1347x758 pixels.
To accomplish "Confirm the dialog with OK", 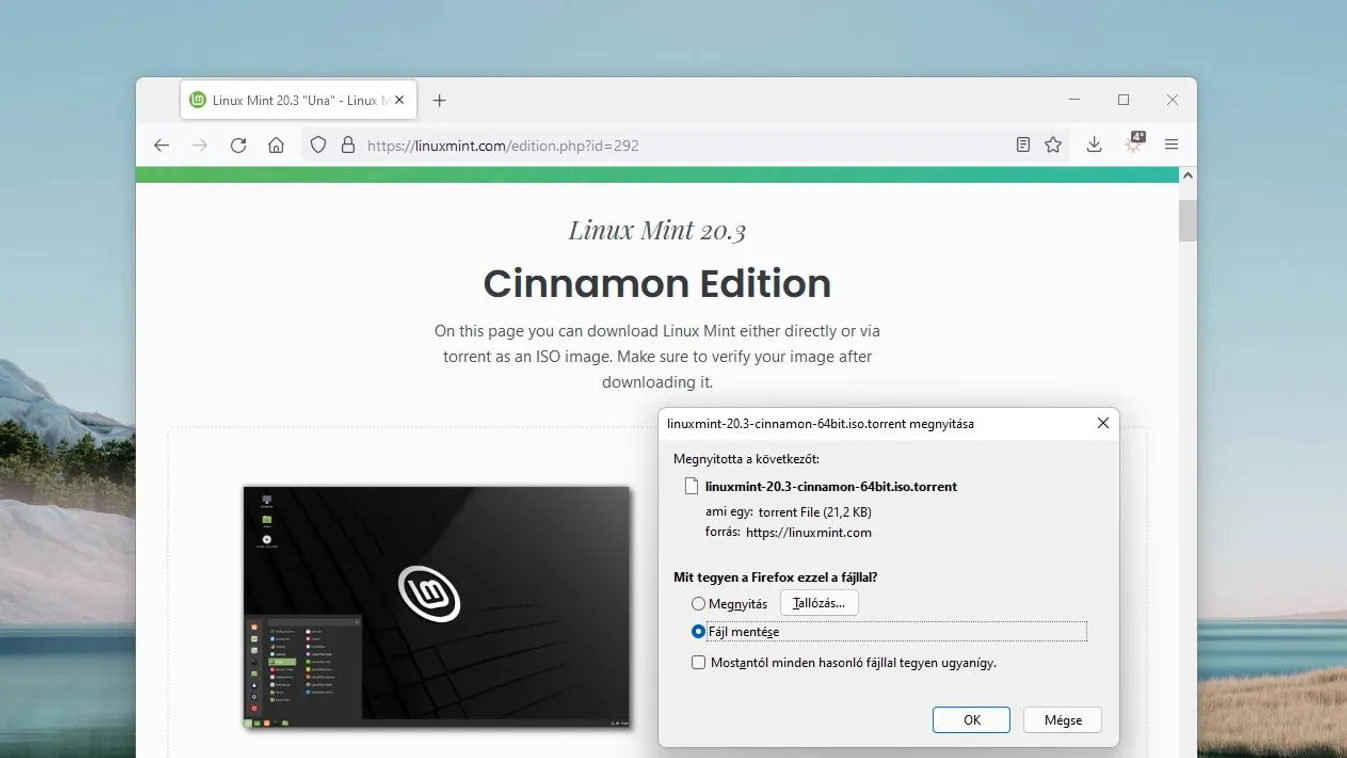I will (x=971, y=720).
